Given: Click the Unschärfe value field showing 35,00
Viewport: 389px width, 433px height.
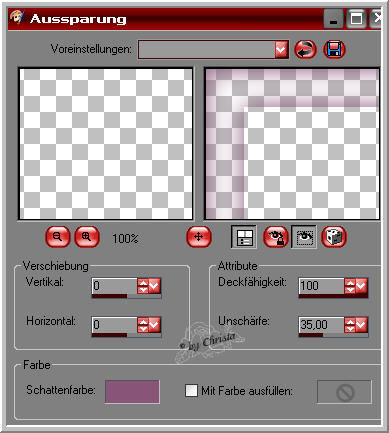Looking at the screenshot, I should pyautogui.click(x=321, y=325).
